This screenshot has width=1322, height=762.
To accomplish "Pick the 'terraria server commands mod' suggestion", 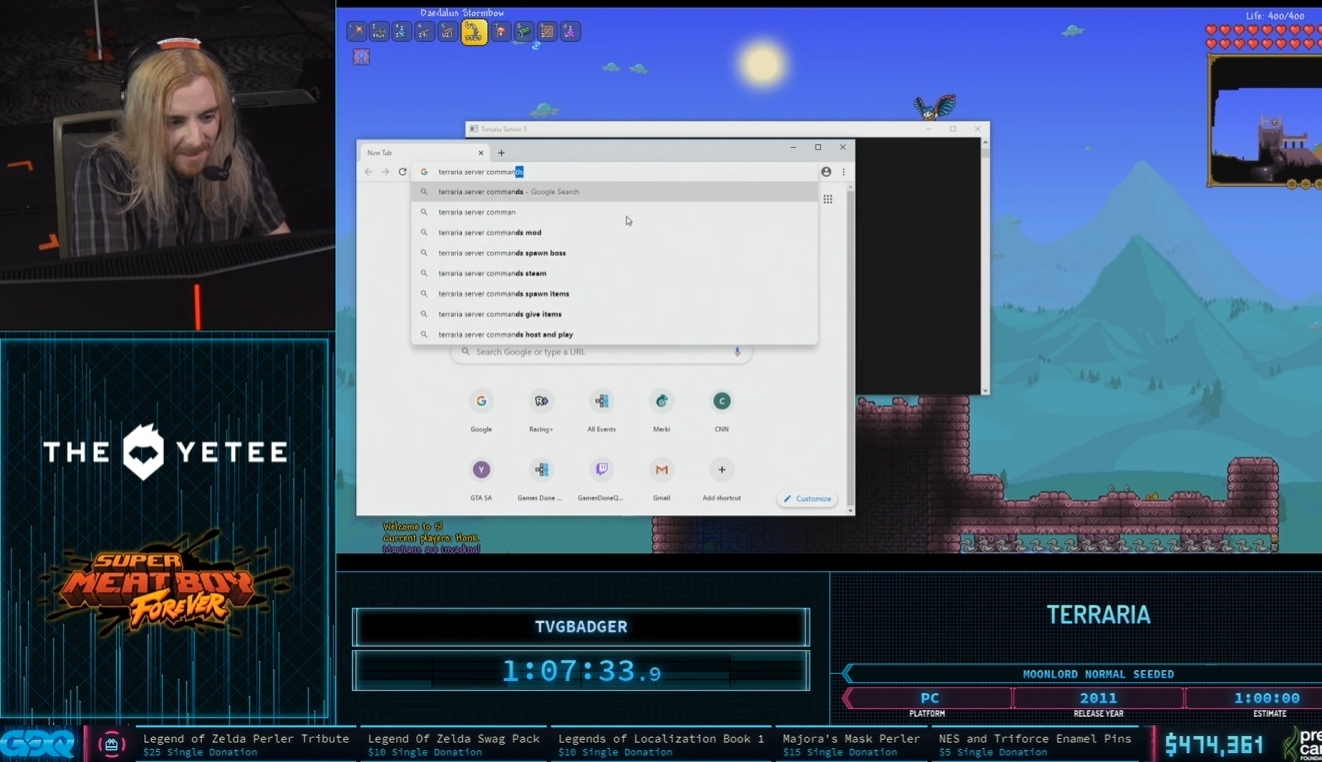I will point(614,233).
